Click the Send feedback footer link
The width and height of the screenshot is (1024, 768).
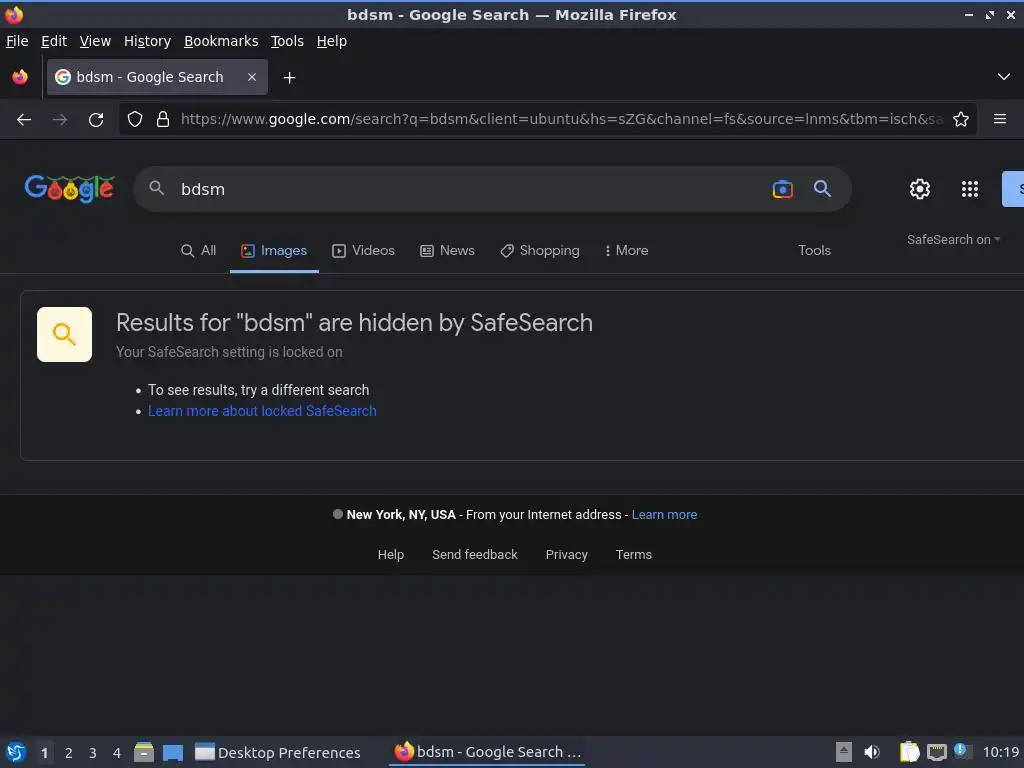click(x=475, y=554)
